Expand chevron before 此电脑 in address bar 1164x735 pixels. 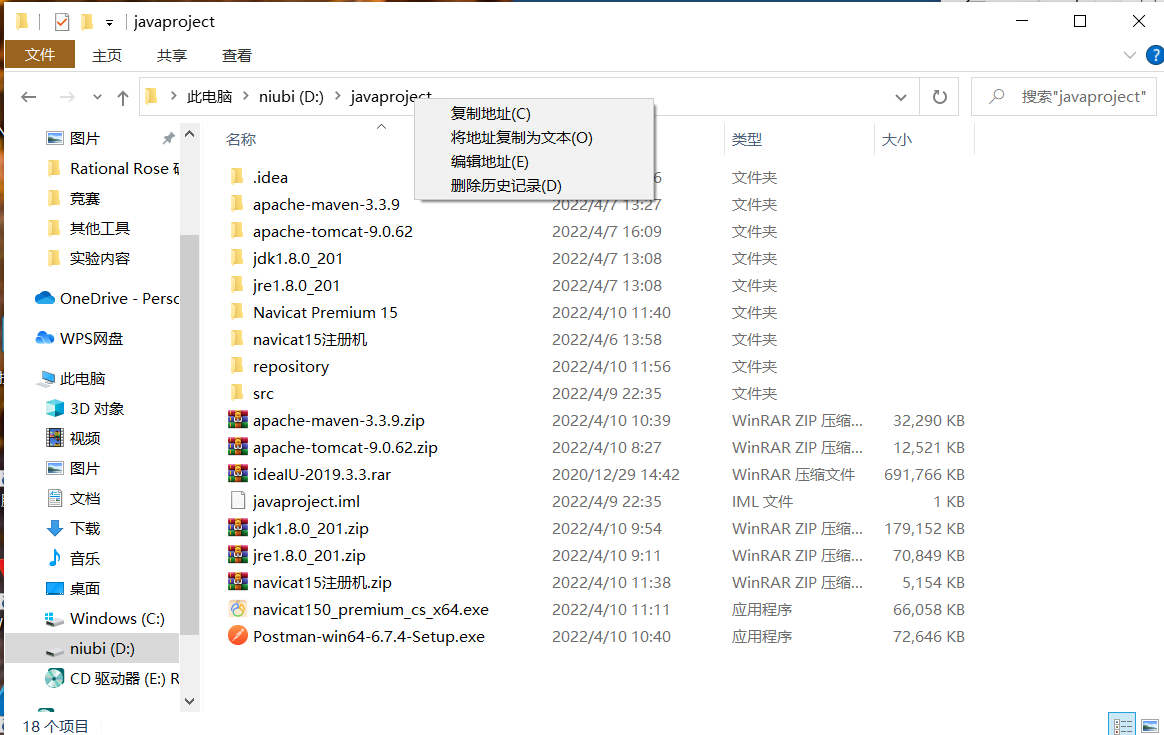(x=173, y=96)
